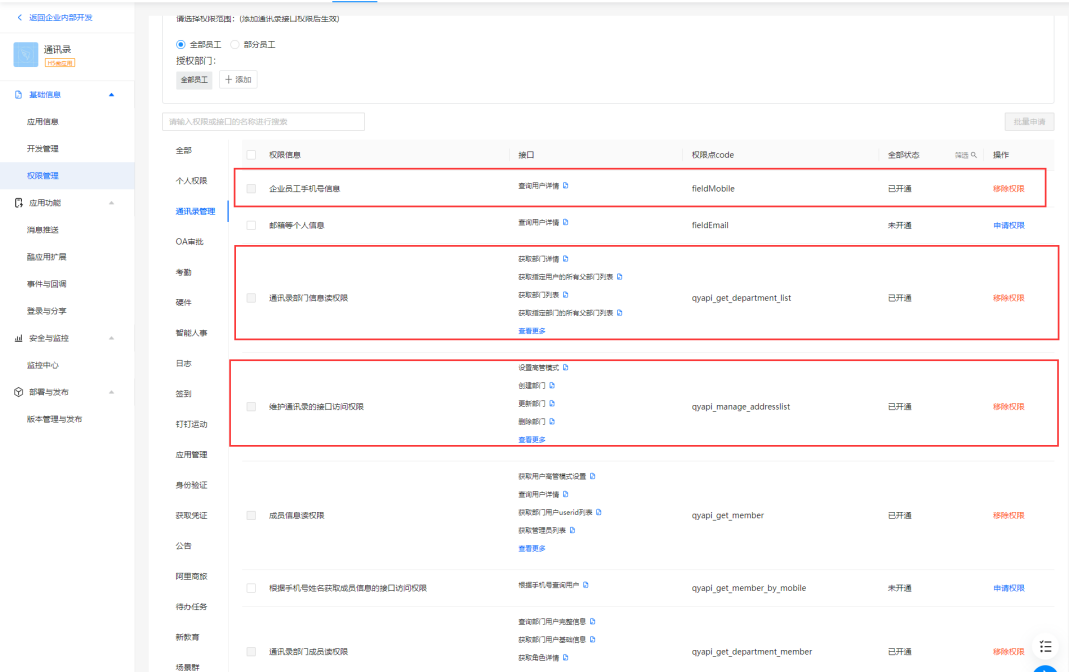The height and width of the screenshot is (672, 1069).
Task: Open the floating checklist icon at bottom right
Action: 1045,646
